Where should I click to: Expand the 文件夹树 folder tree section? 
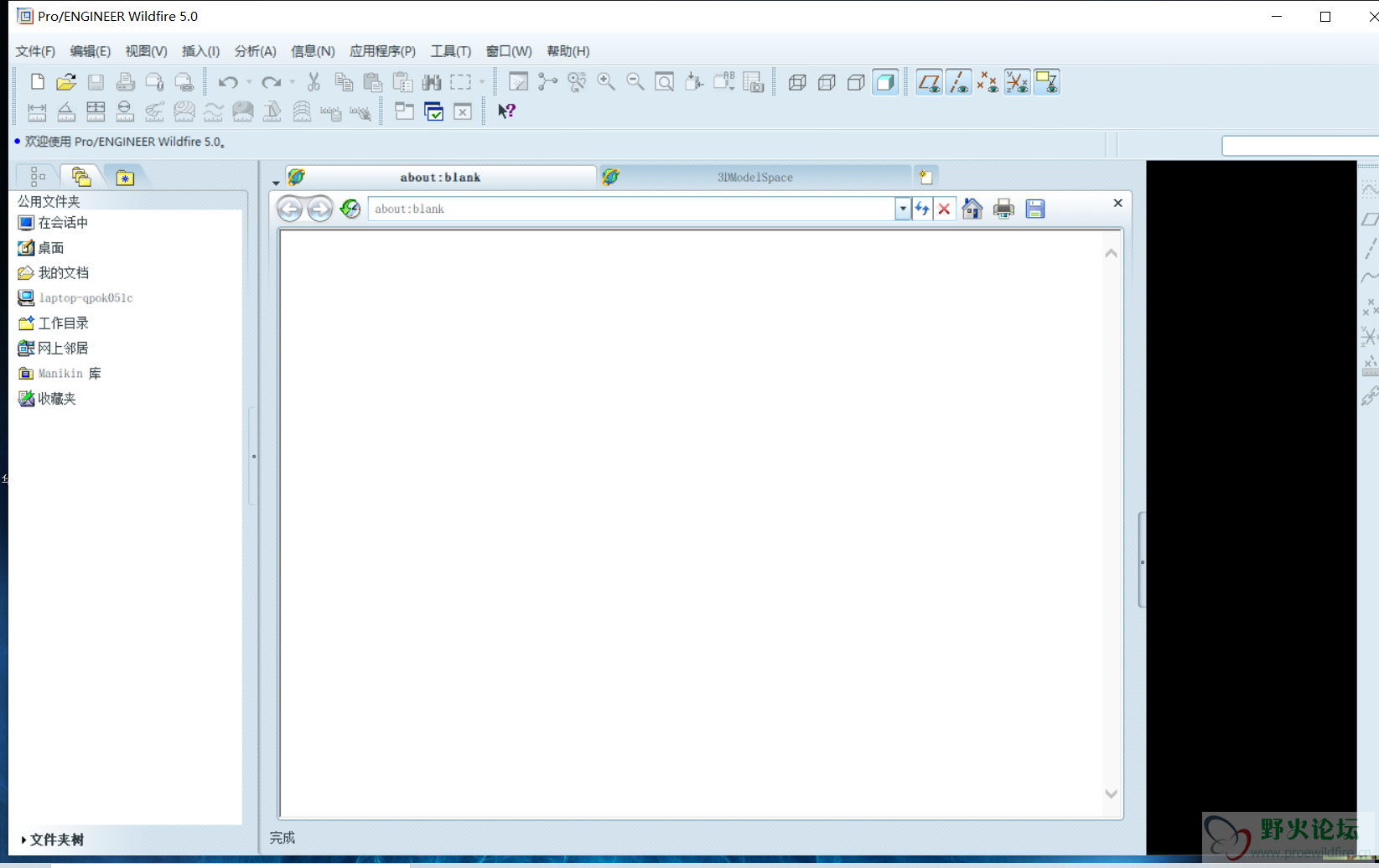point(52,840)
